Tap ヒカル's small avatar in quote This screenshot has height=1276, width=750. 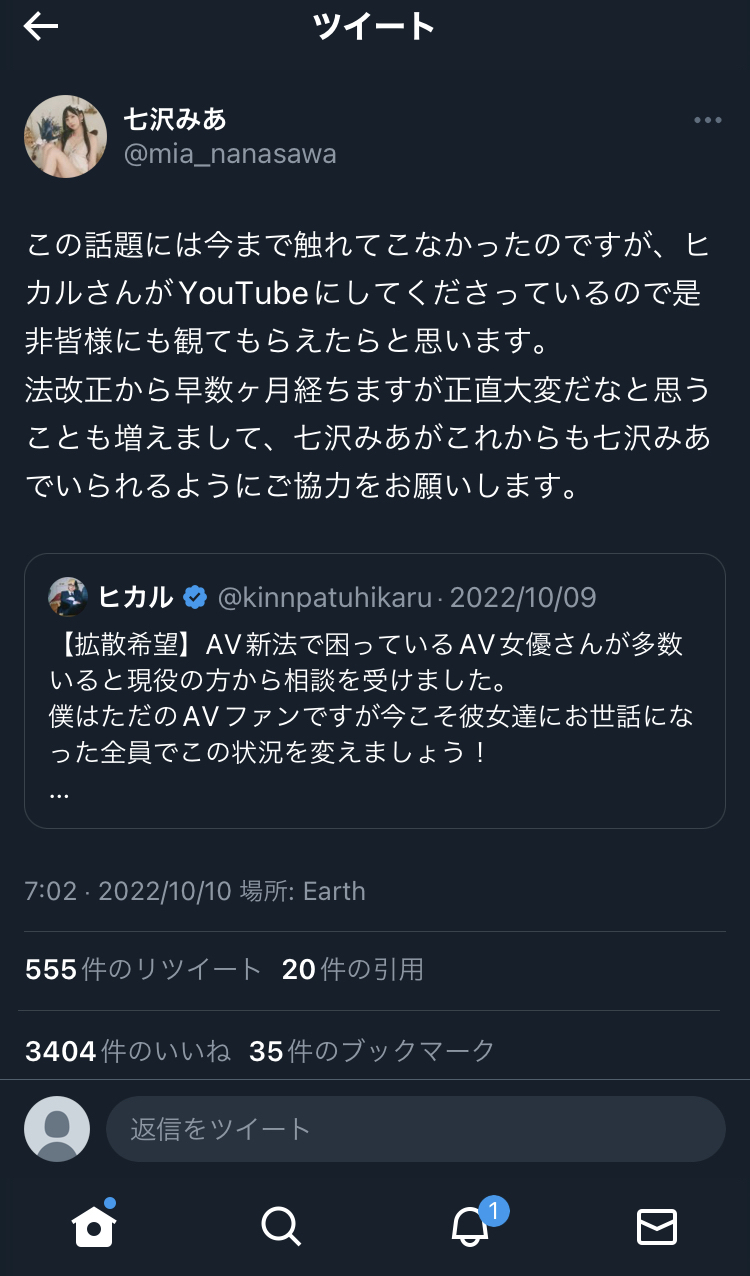(68, 597)
